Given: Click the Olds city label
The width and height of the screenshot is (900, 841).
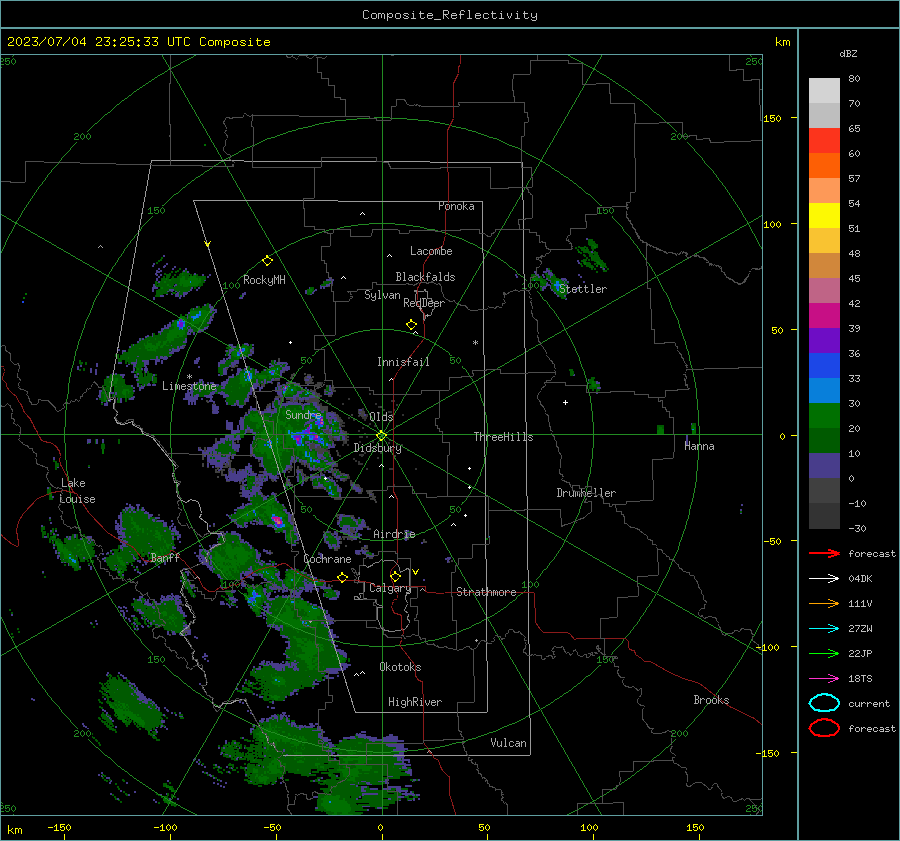Looking at the screenshot, I should tap(381, 417).
